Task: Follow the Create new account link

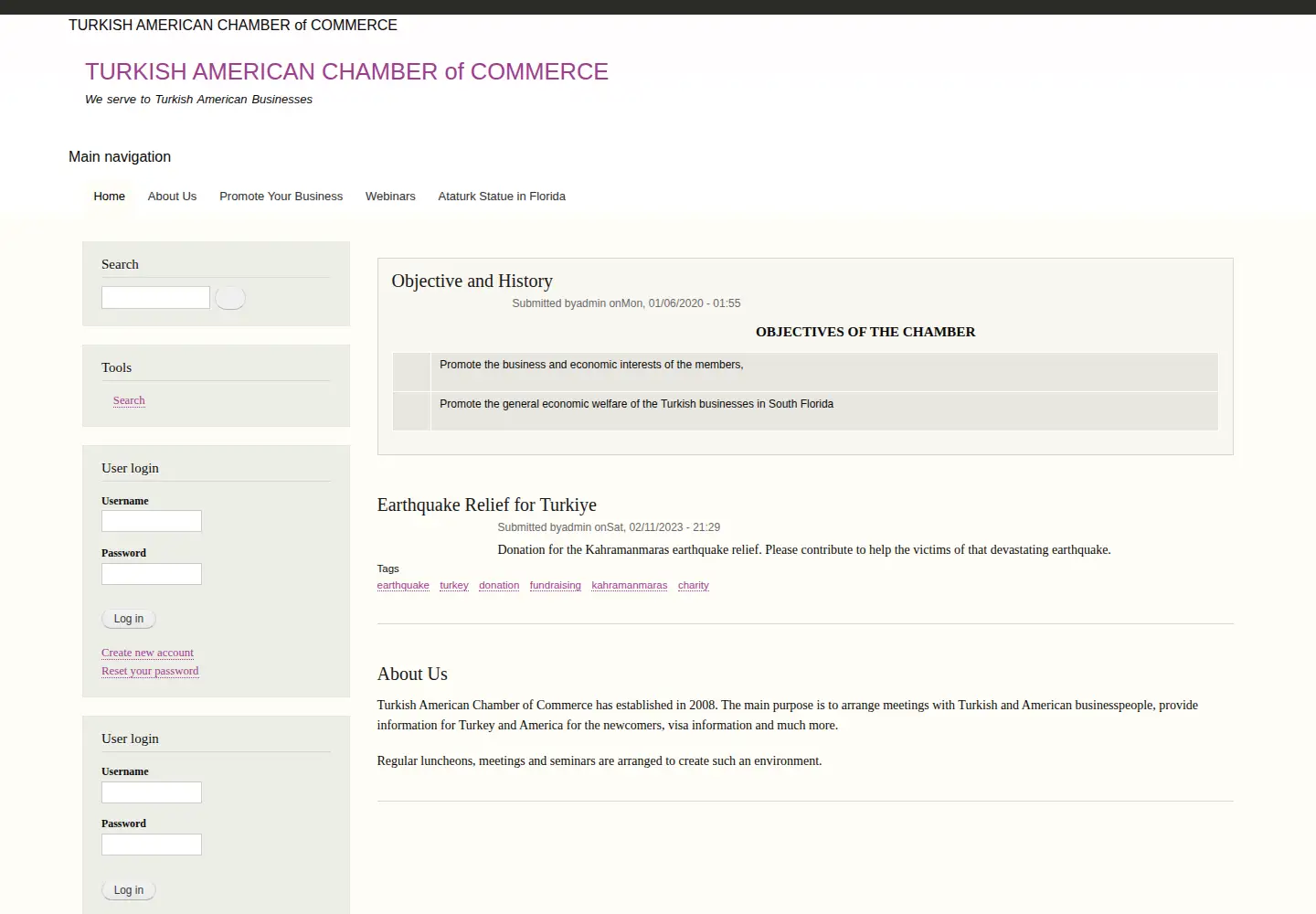Action: coord(147,653)
